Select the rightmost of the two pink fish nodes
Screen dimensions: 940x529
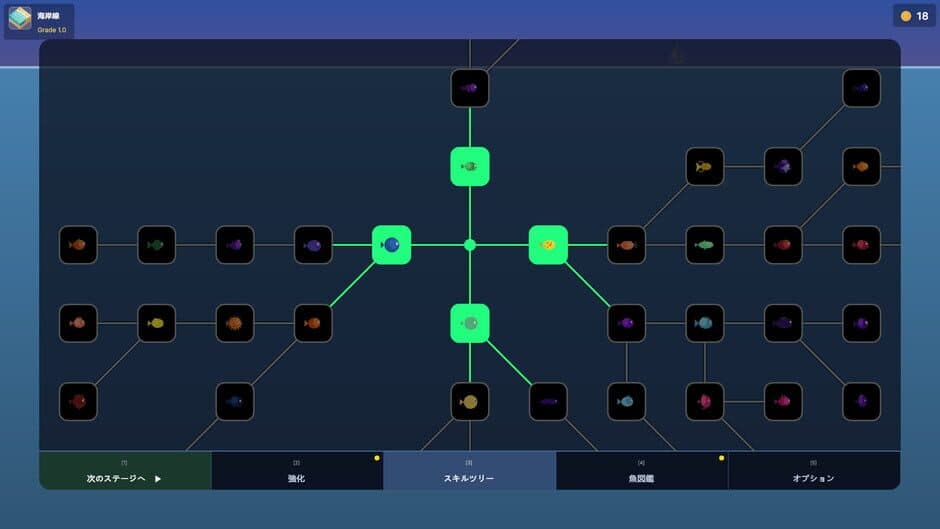783,402
